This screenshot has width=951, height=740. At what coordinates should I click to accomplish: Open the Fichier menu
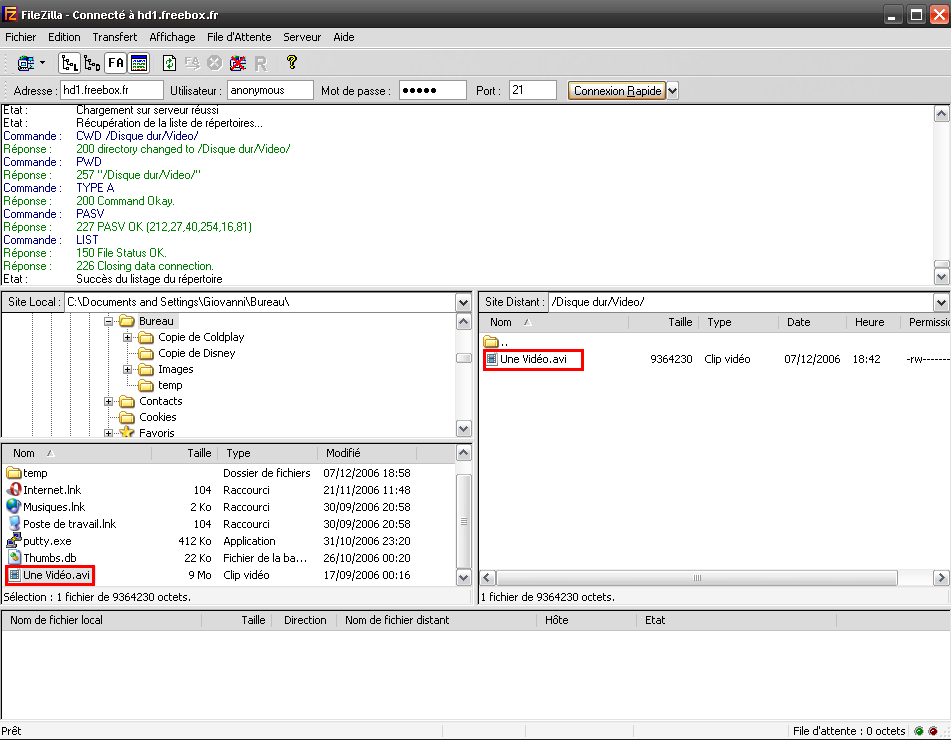point(21,37)
